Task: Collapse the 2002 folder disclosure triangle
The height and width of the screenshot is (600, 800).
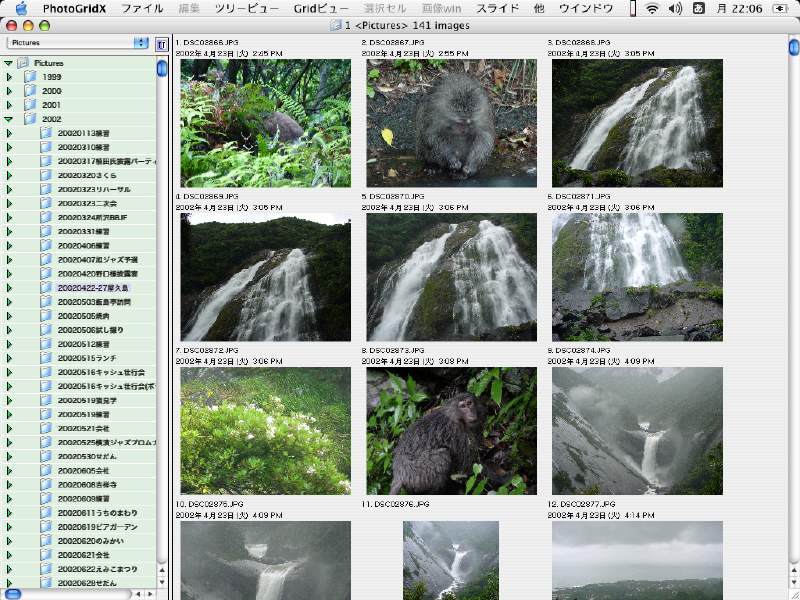Action: pyautogui.click(x=9, y=119)
